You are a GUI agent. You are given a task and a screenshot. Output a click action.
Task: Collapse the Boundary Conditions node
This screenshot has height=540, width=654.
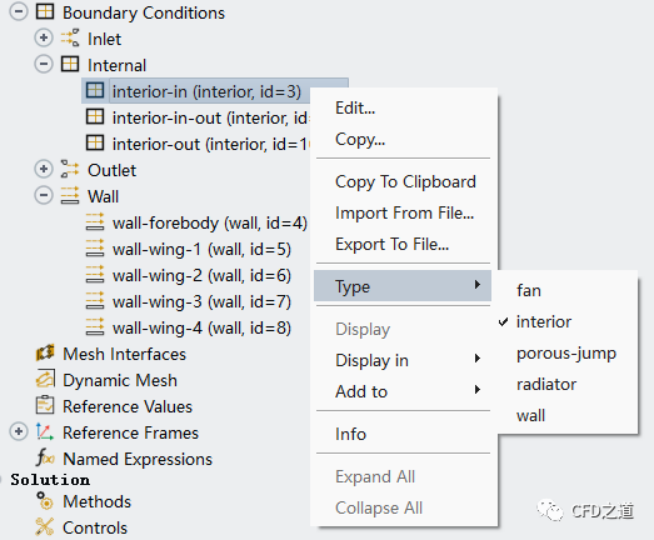tap(18, 13)
